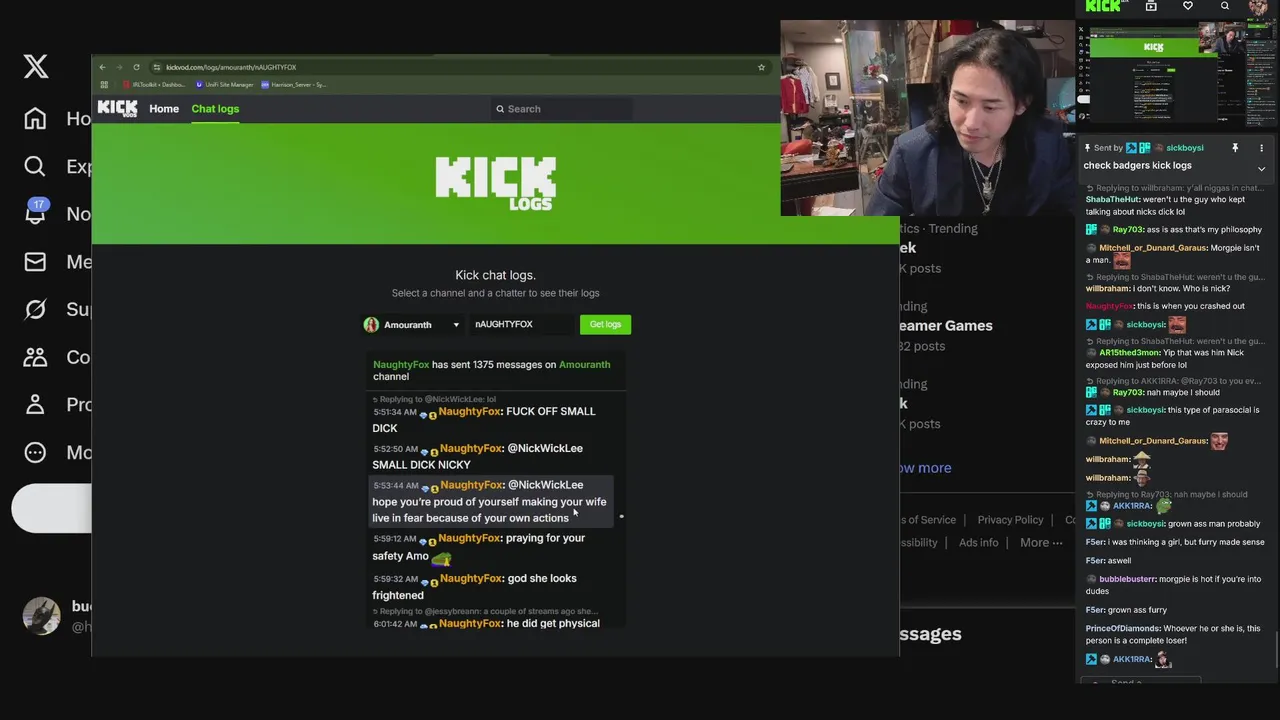Click the 'Show more' link in X trends
The image size is (1280, 720).
(x=923, y=468)
